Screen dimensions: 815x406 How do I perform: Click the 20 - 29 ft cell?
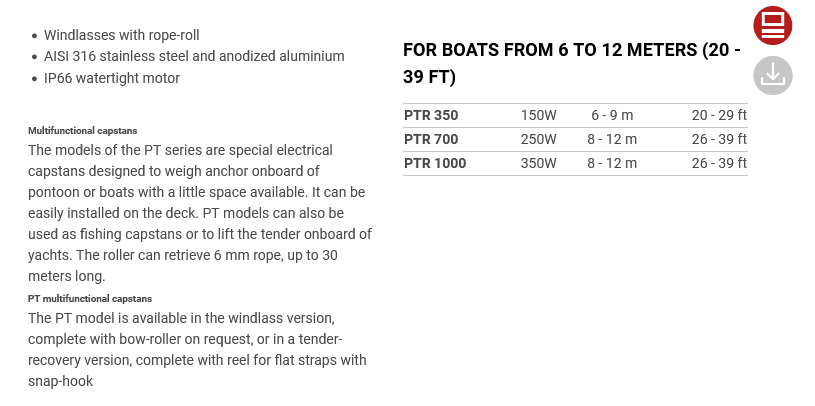coord(719,115)
